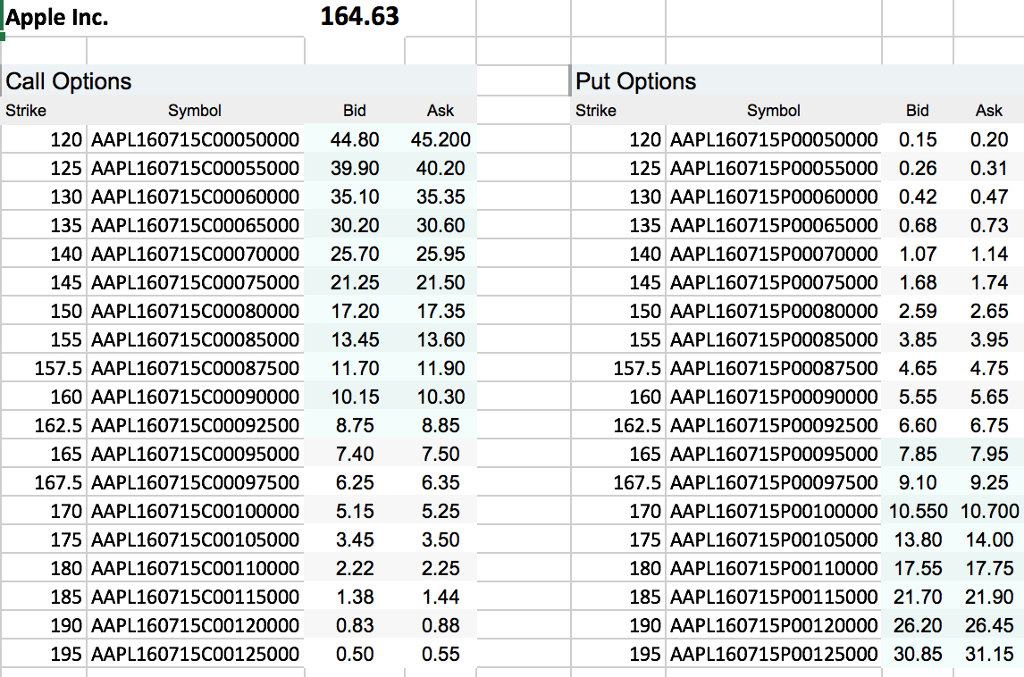Screen dimensions: 1024x677
Task: Click the Bid column header under Call Options
Action: point(355,110)
